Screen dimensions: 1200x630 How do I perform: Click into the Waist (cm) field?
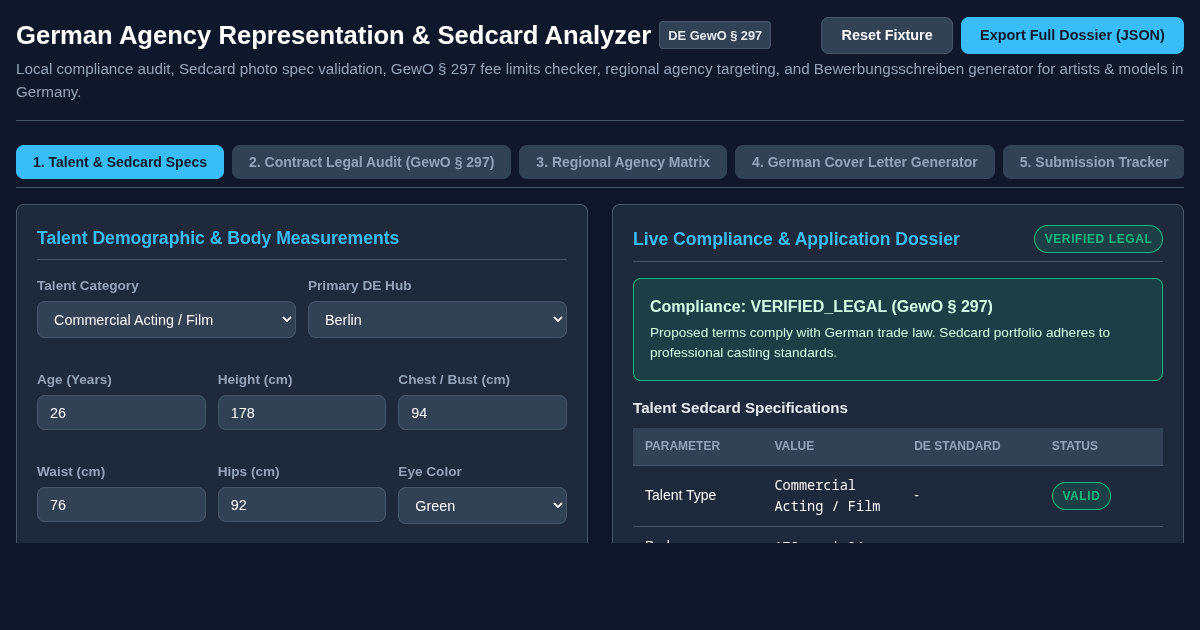click(121, 504)
